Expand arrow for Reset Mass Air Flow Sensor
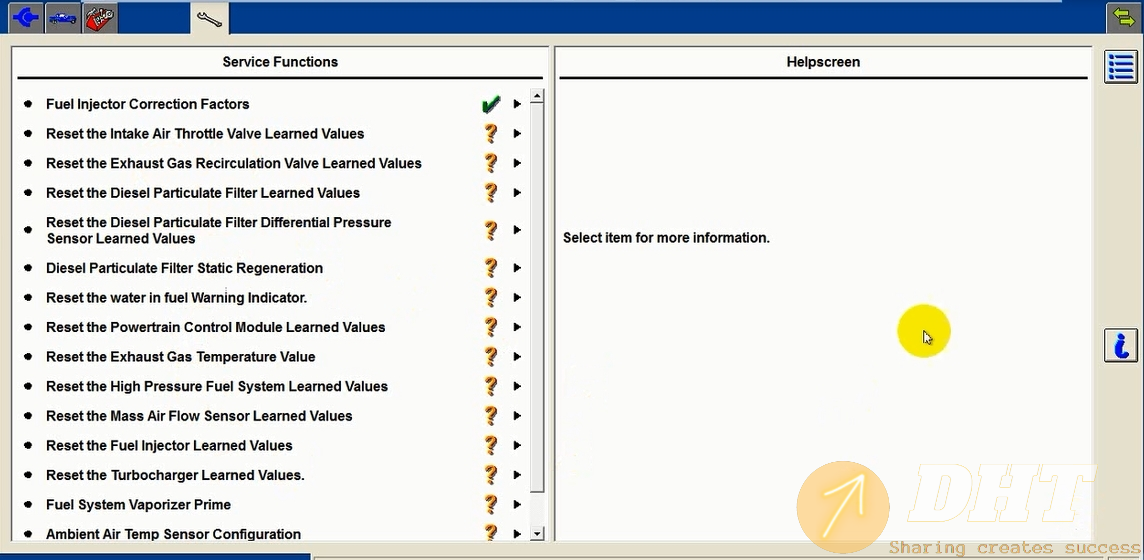This screenshot has width=1144, height=560. (517, 416)
